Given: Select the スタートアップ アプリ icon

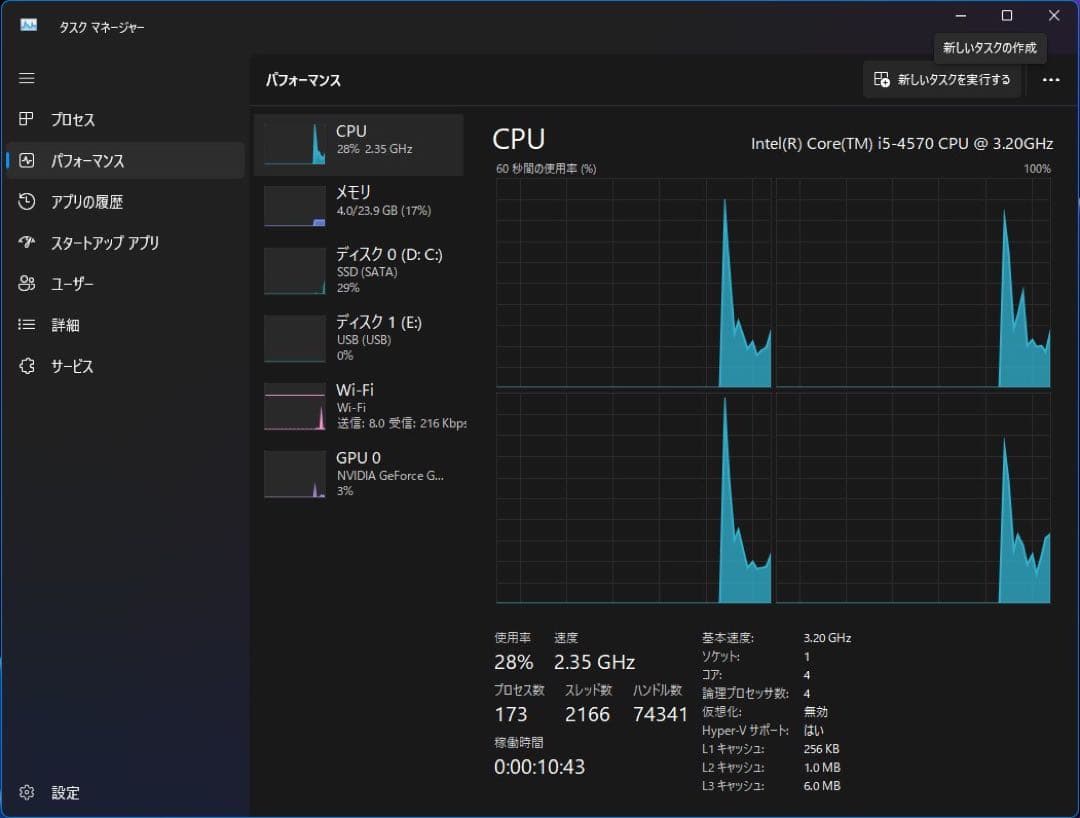Looking at the screenshot, I should [x=27, y=242].
